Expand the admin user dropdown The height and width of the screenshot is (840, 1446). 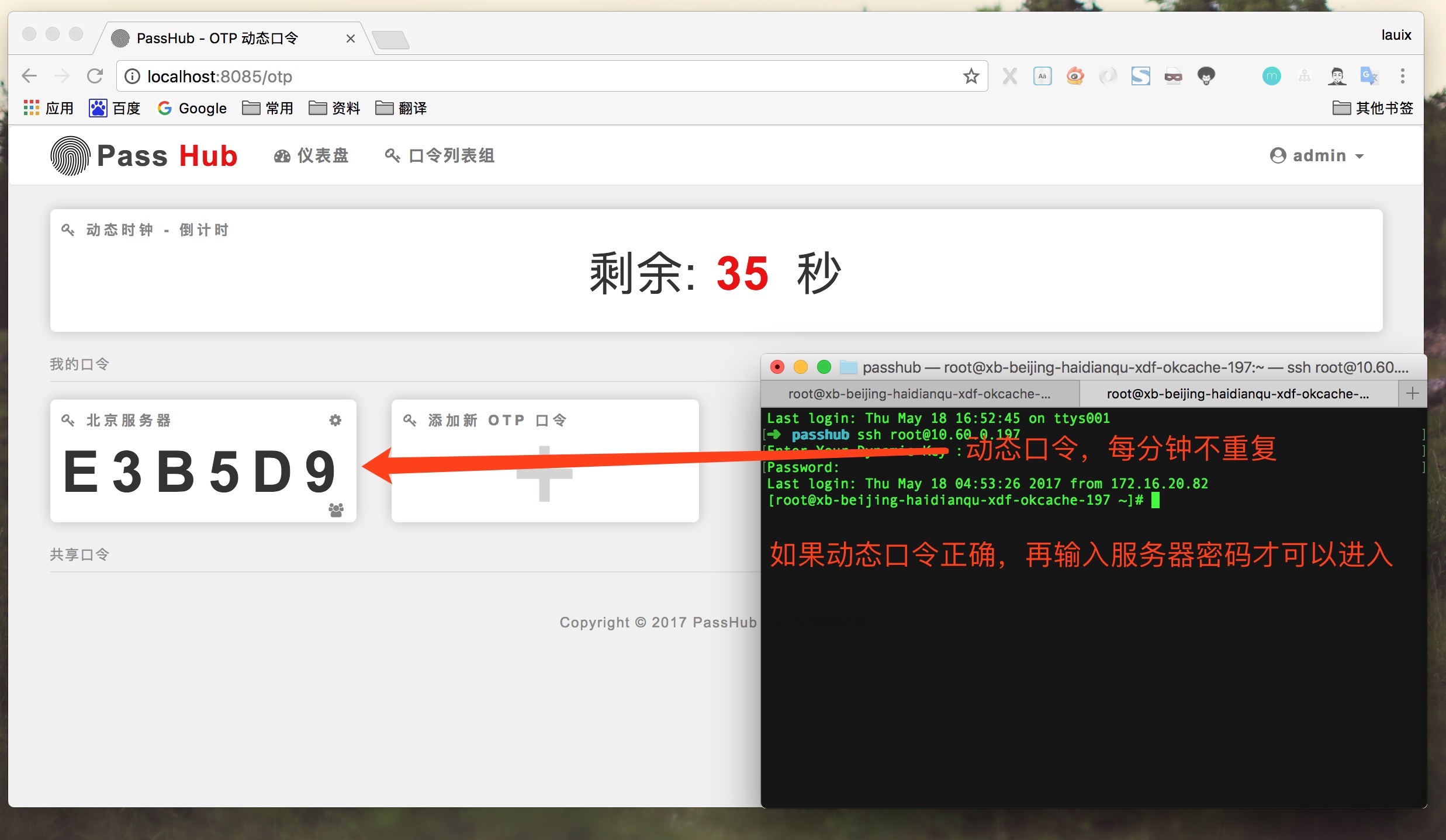click(1316, 155)
